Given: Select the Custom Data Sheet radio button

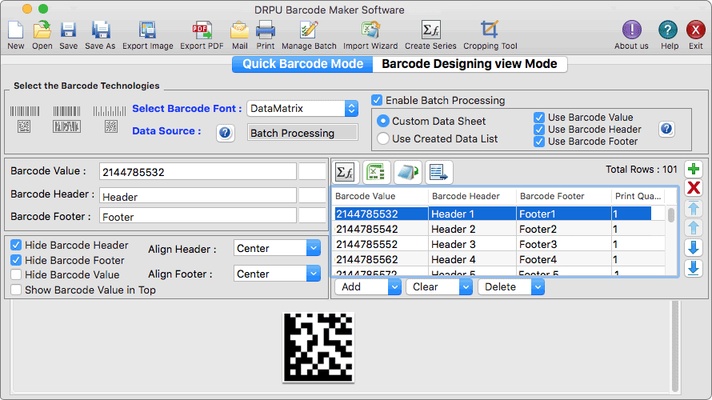Looking at the screenshot, I should pyautogui.click(x=383, y=121).
